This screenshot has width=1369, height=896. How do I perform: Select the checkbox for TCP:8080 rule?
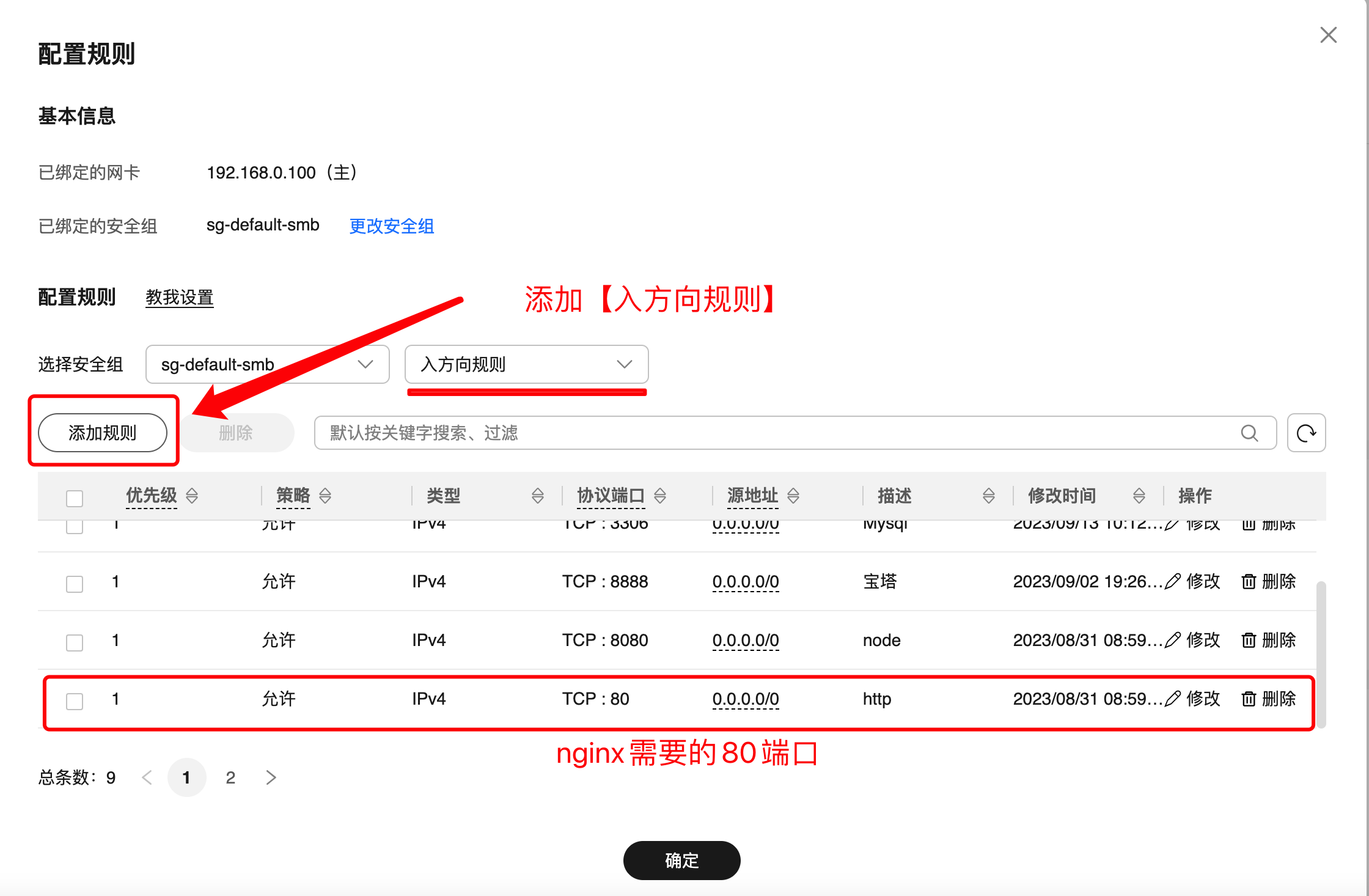(75, 642)
